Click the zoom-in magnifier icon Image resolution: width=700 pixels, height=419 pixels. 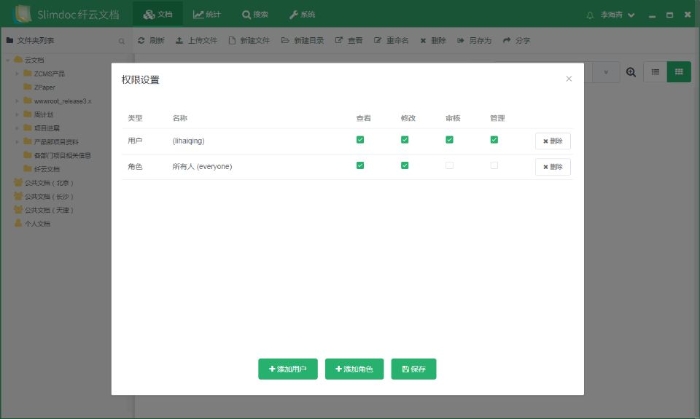(x=631, y=72)
